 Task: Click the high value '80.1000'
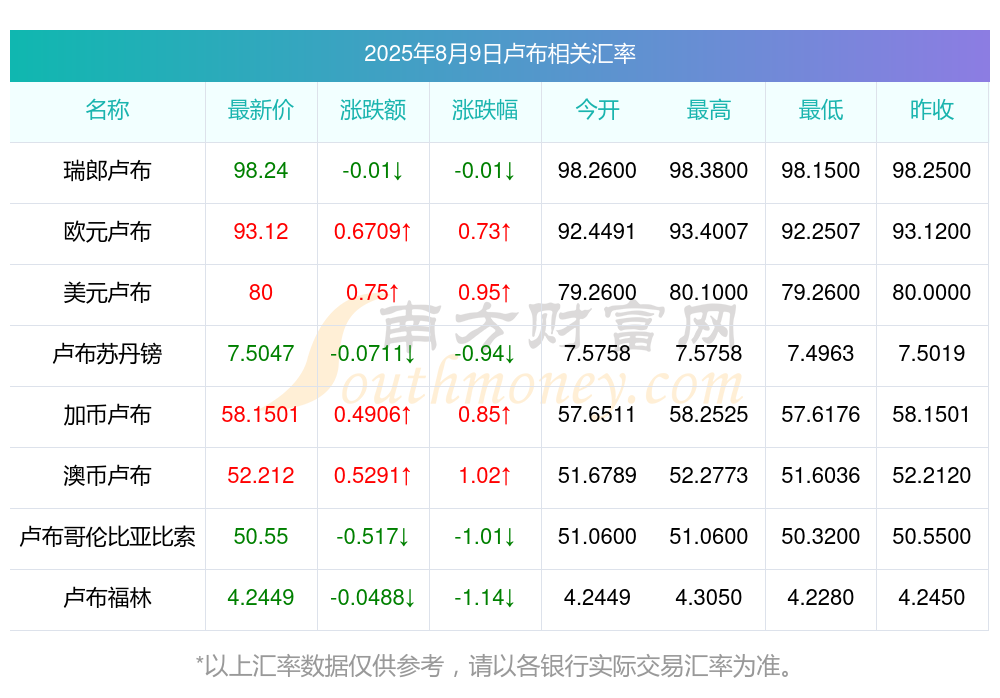(708, 292)
